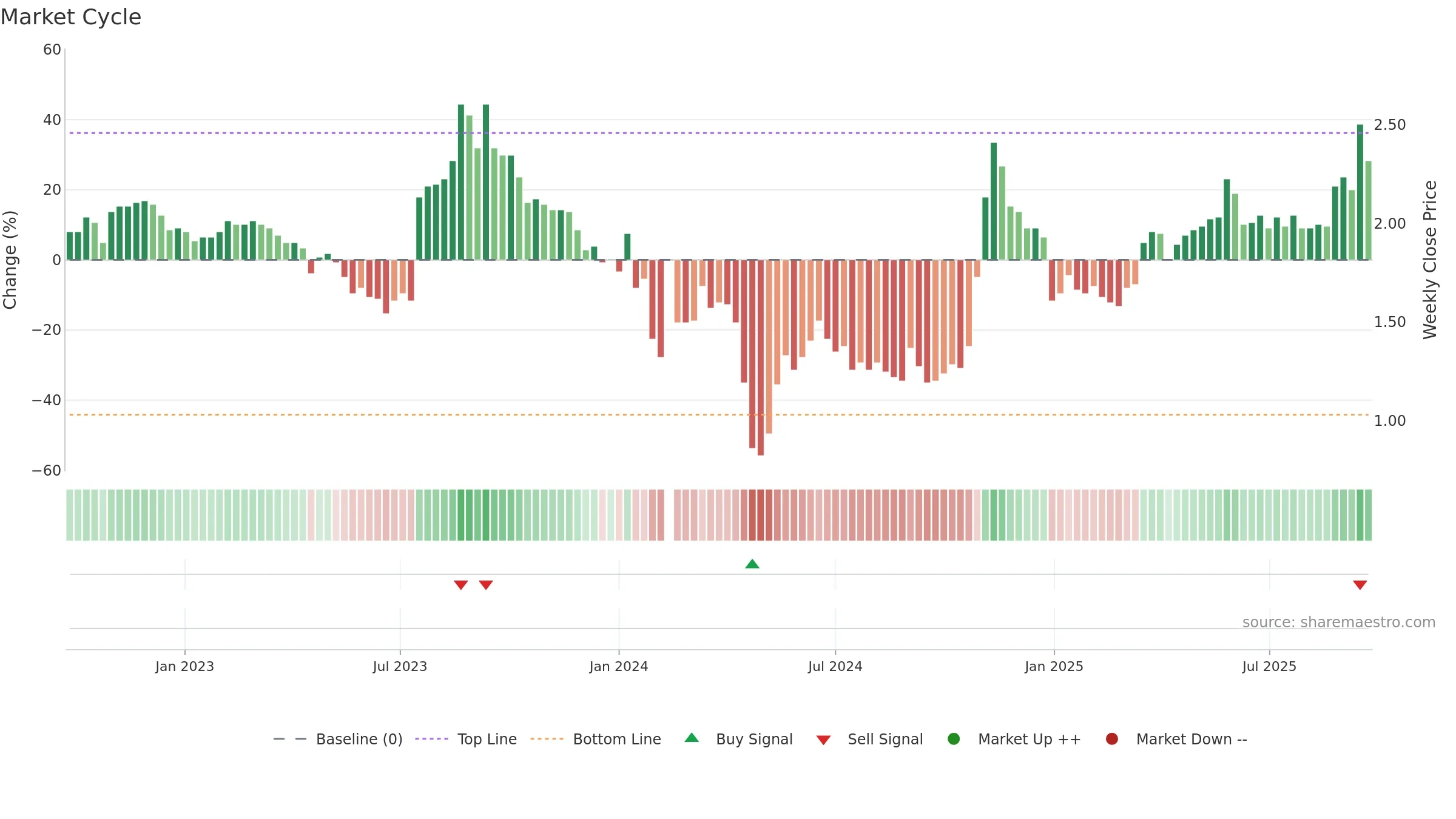Click the −40 tick label on change axis

(x=47, y=400)
